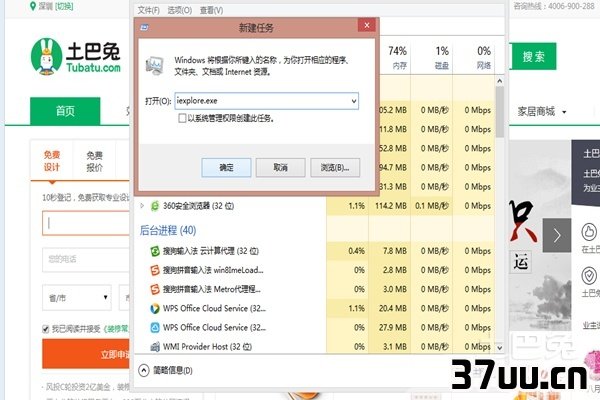
Task: Click the scrollbar up arrow in Task Manager
Action: tap(499, 81)
